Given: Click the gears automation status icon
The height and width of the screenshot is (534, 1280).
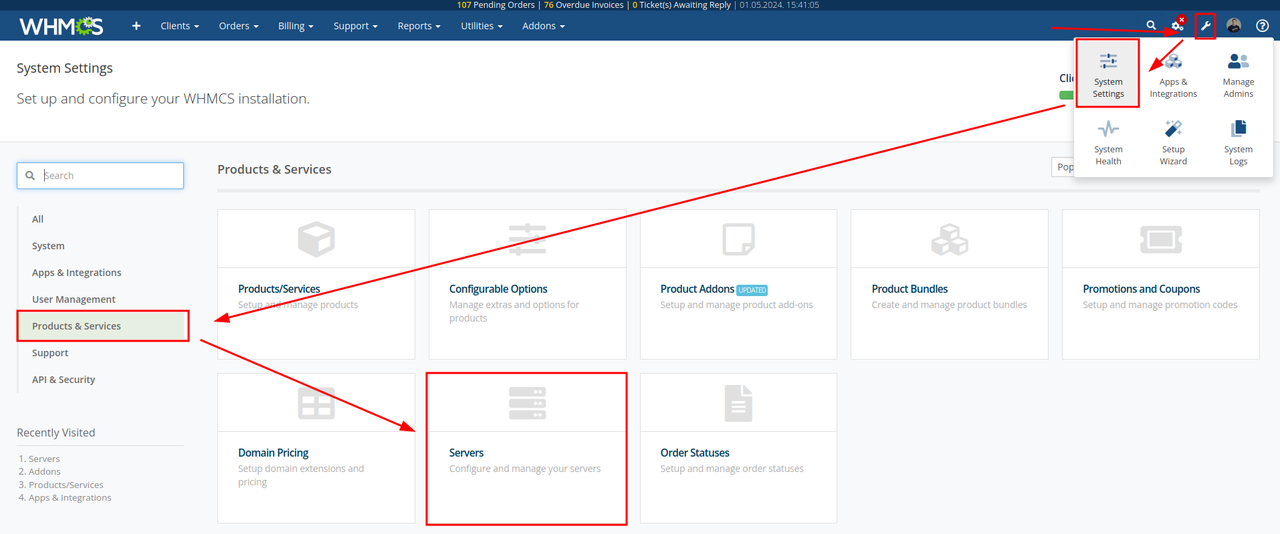Looking at the screenshot, I should [1178, 25].
